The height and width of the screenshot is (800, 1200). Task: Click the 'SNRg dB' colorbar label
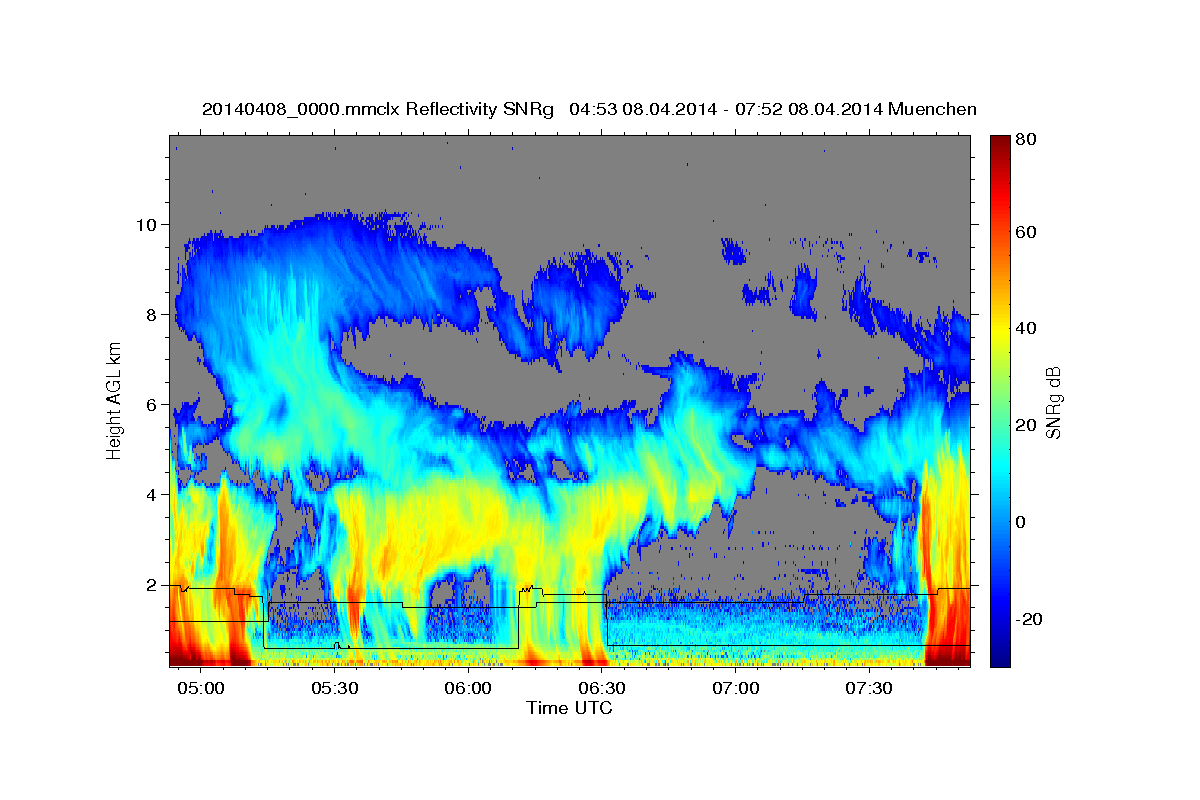pos(1052,403)
